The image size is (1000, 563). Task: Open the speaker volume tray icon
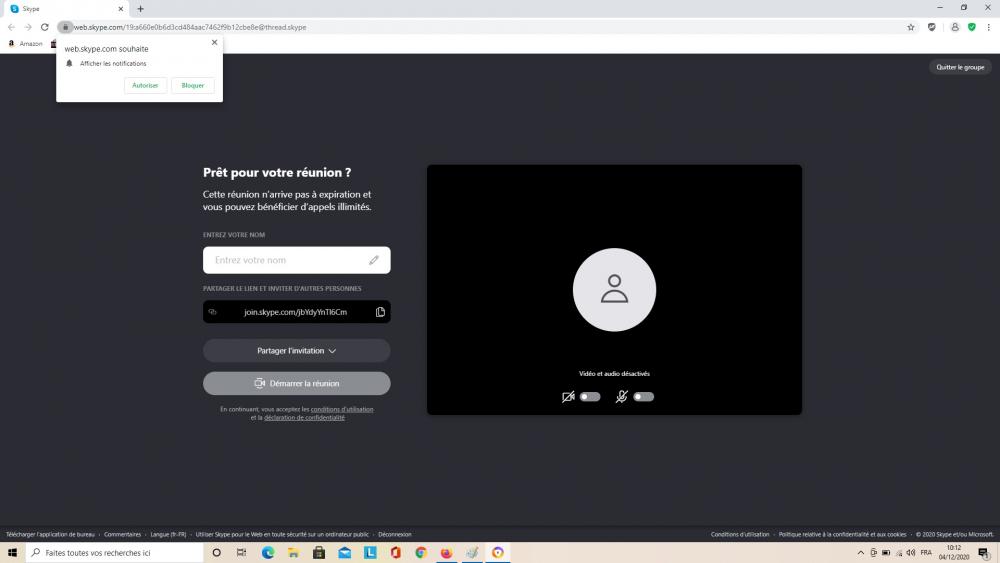[x=911, y=552]
